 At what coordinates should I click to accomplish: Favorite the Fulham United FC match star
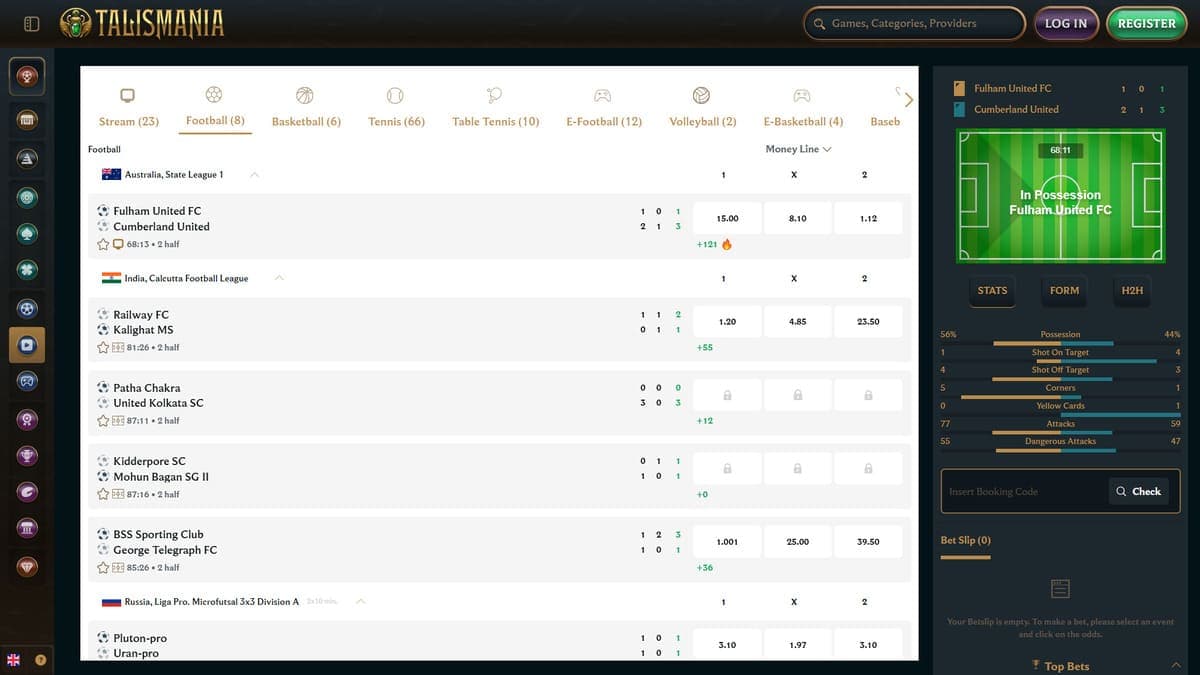coord(103,244)
